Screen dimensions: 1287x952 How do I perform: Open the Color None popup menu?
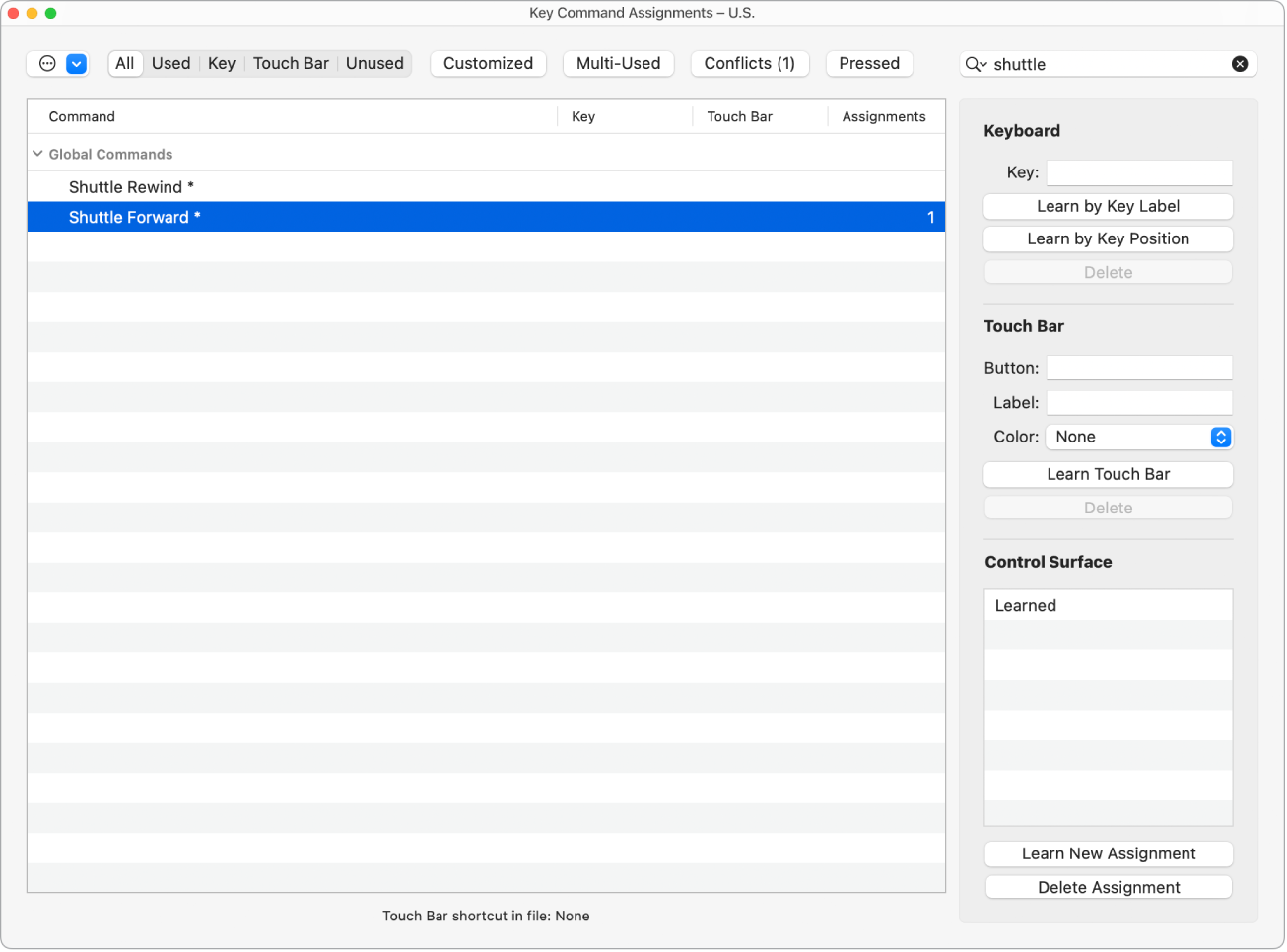tap(1139, 437)
